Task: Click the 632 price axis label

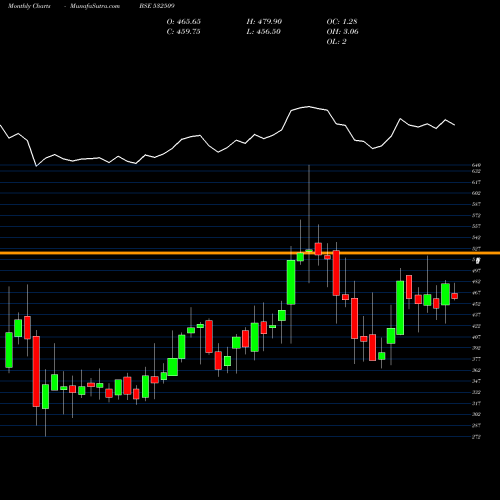Action: click(x=476, y=171)
